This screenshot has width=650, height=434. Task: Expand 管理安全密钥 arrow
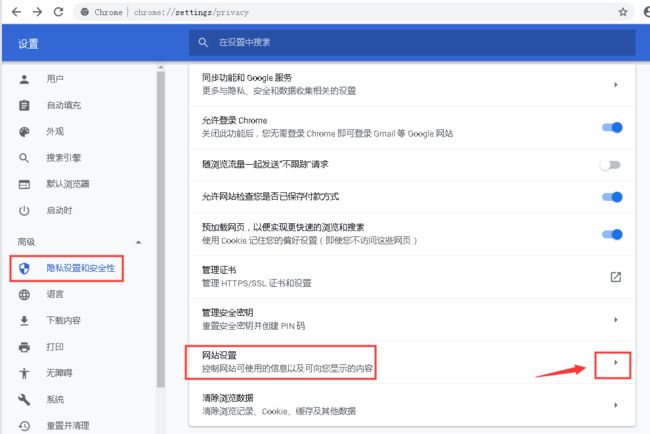coord(616,320)
